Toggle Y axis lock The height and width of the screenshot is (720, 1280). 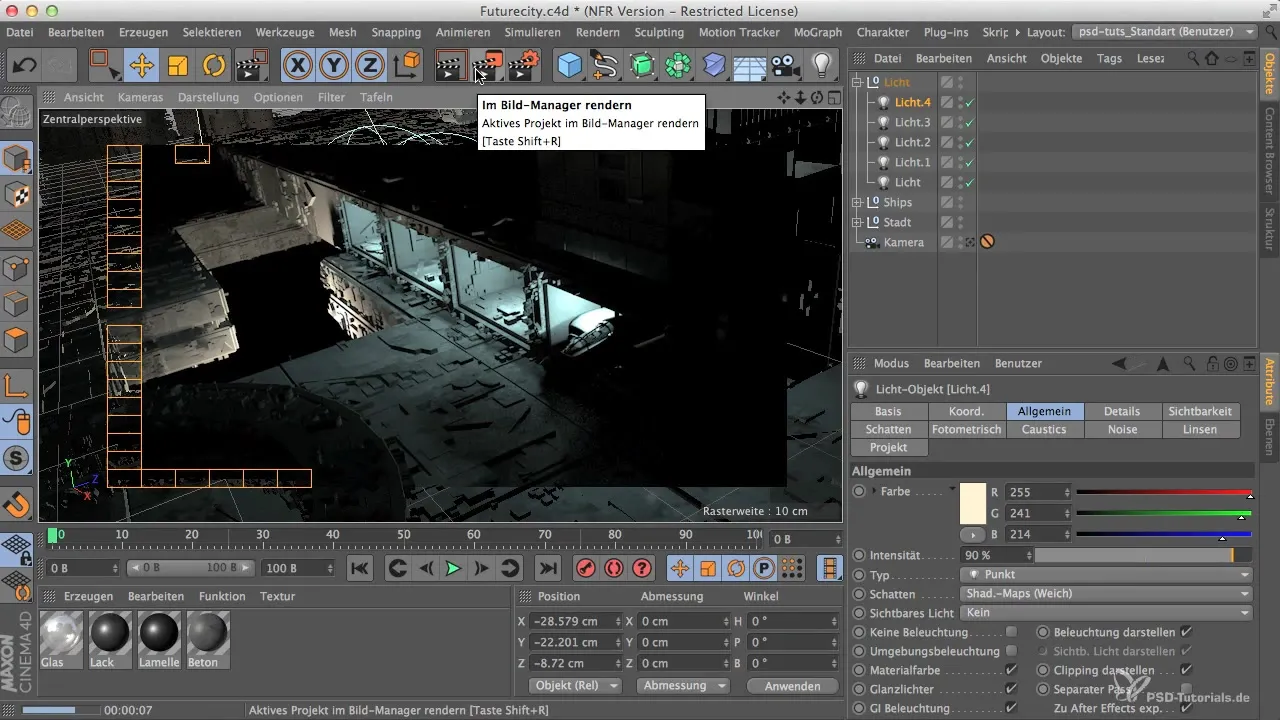[334, 66]
